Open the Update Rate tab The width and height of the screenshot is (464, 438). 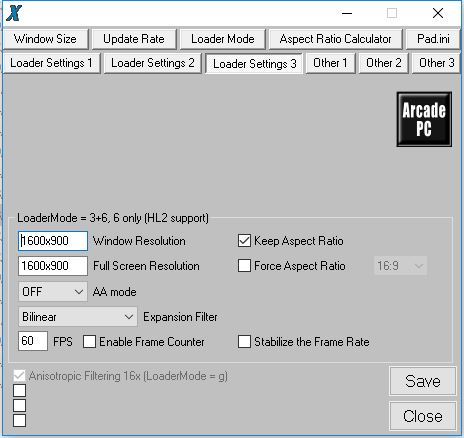click(x=134, y=39)
